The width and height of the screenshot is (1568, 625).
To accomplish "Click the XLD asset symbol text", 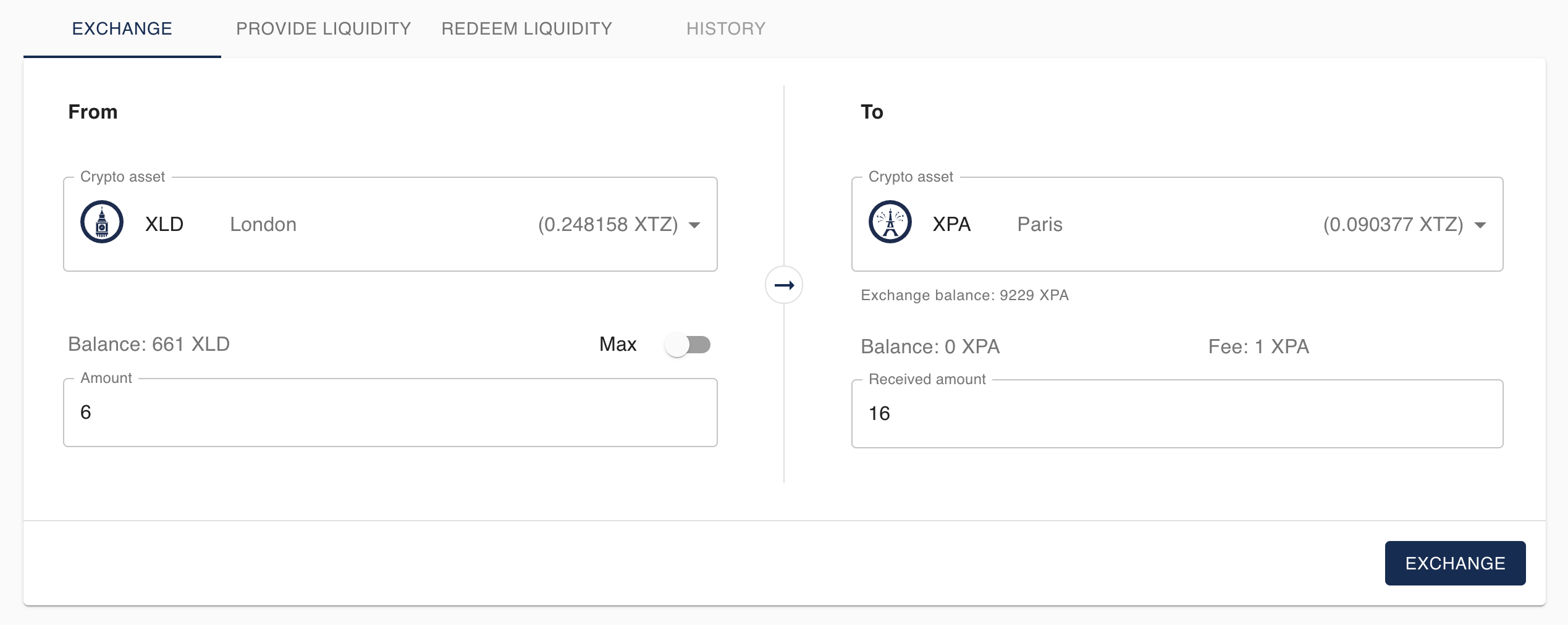I will tap(164, 224).
